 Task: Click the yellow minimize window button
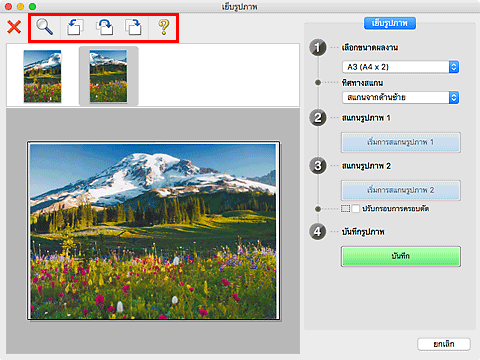click(x=20, y=7)
